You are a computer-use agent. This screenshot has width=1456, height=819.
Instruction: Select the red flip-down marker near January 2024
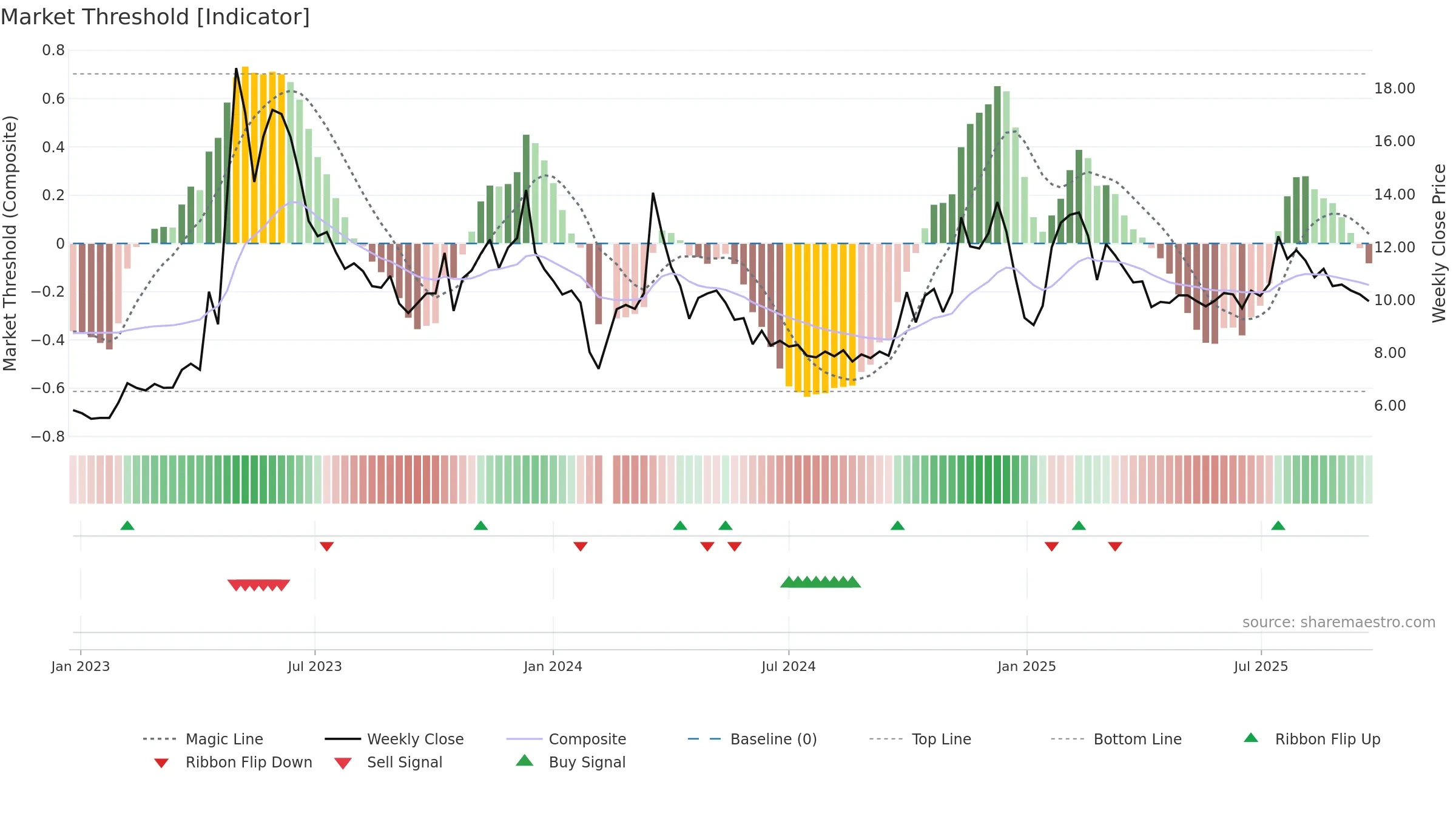coord(580,547)
